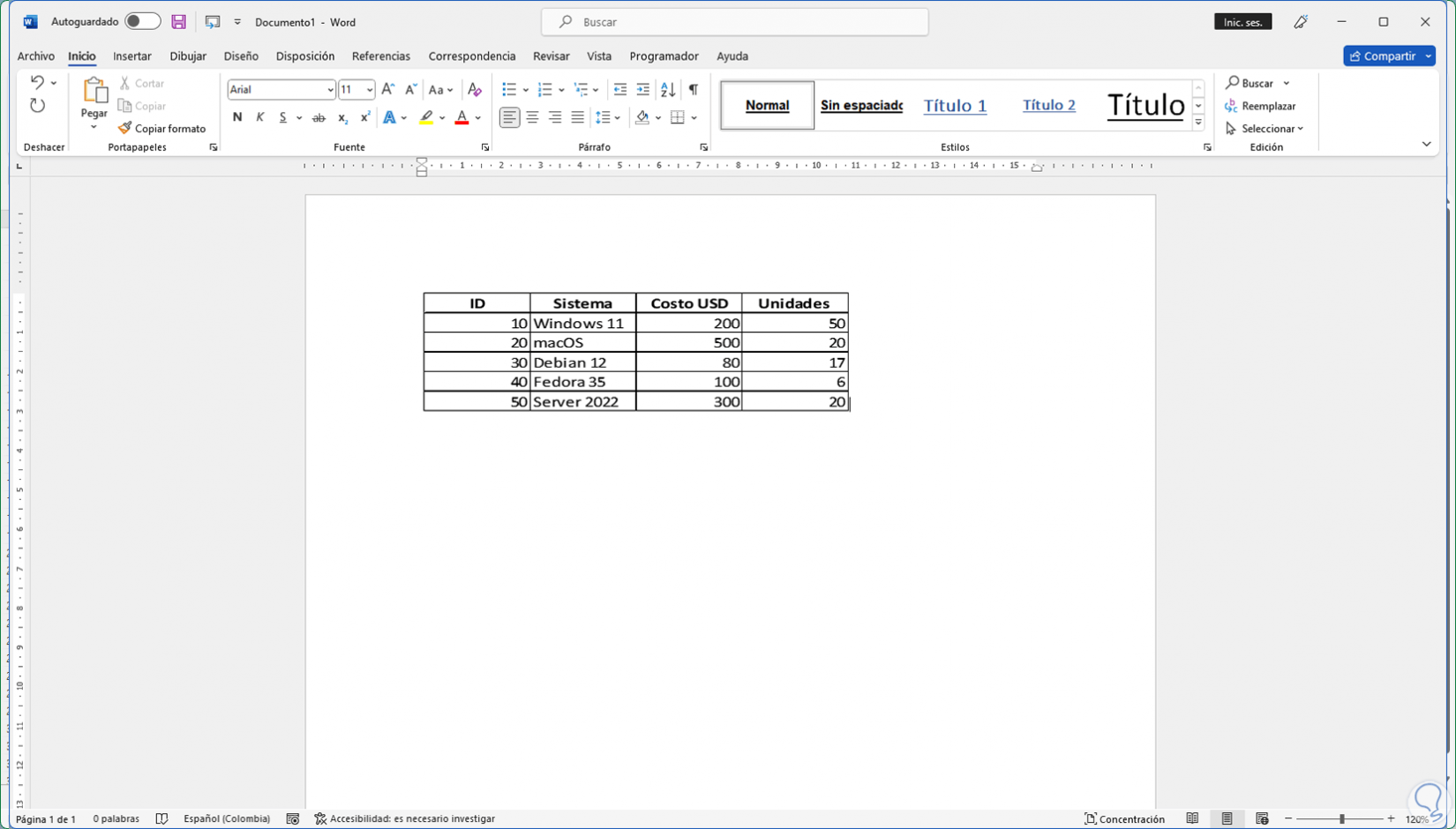Use the Copiar formato paintbrush
The height and width of the screenshot is (829, 1456).
[162, 129]
